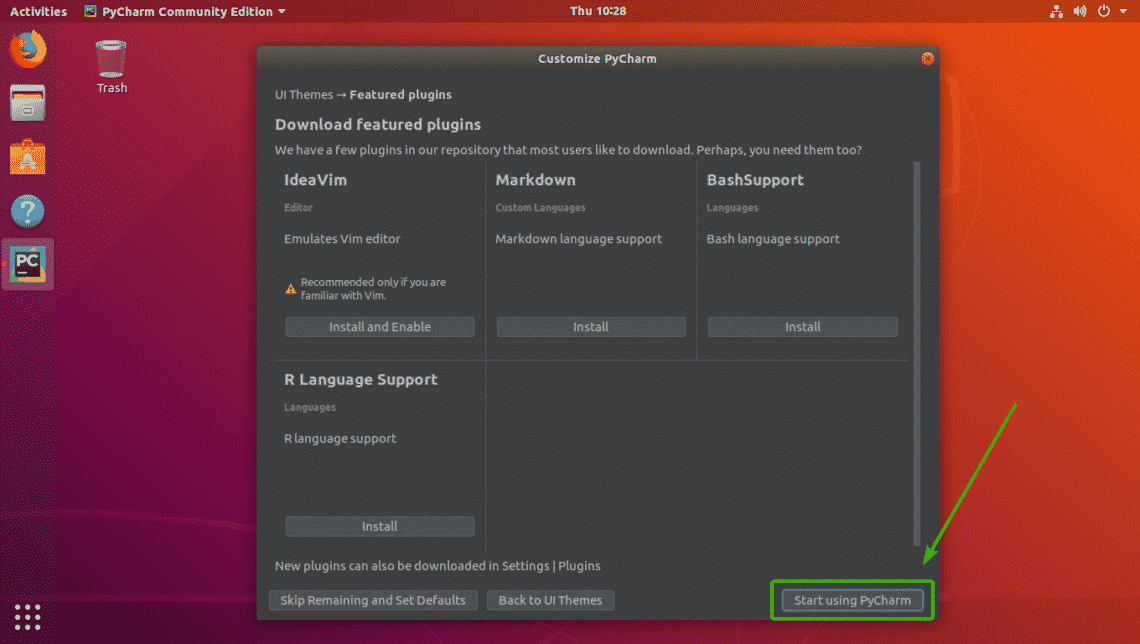Screen dimensions: 1140x644
Task: Click the BashSupport plugin title
Action: click(x=755, y=180)
